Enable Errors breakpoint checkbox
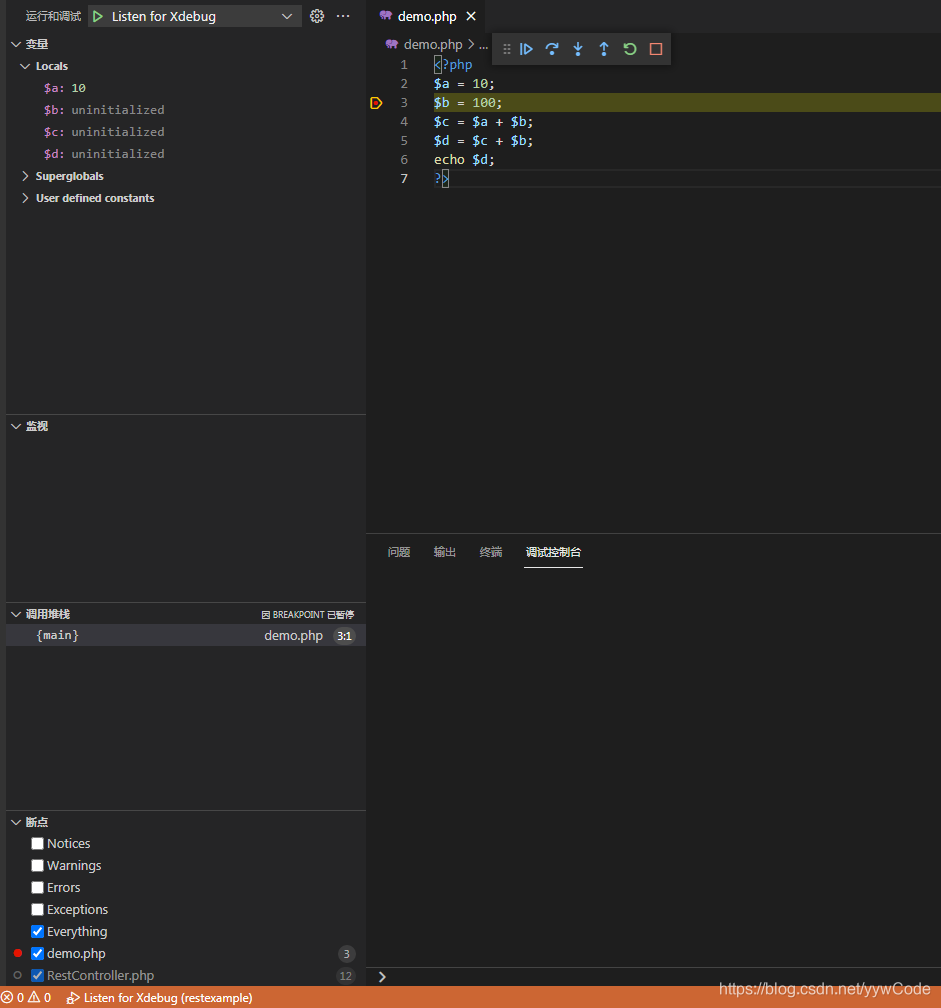This screenshot has height=1008, width=941. (37, 887)
